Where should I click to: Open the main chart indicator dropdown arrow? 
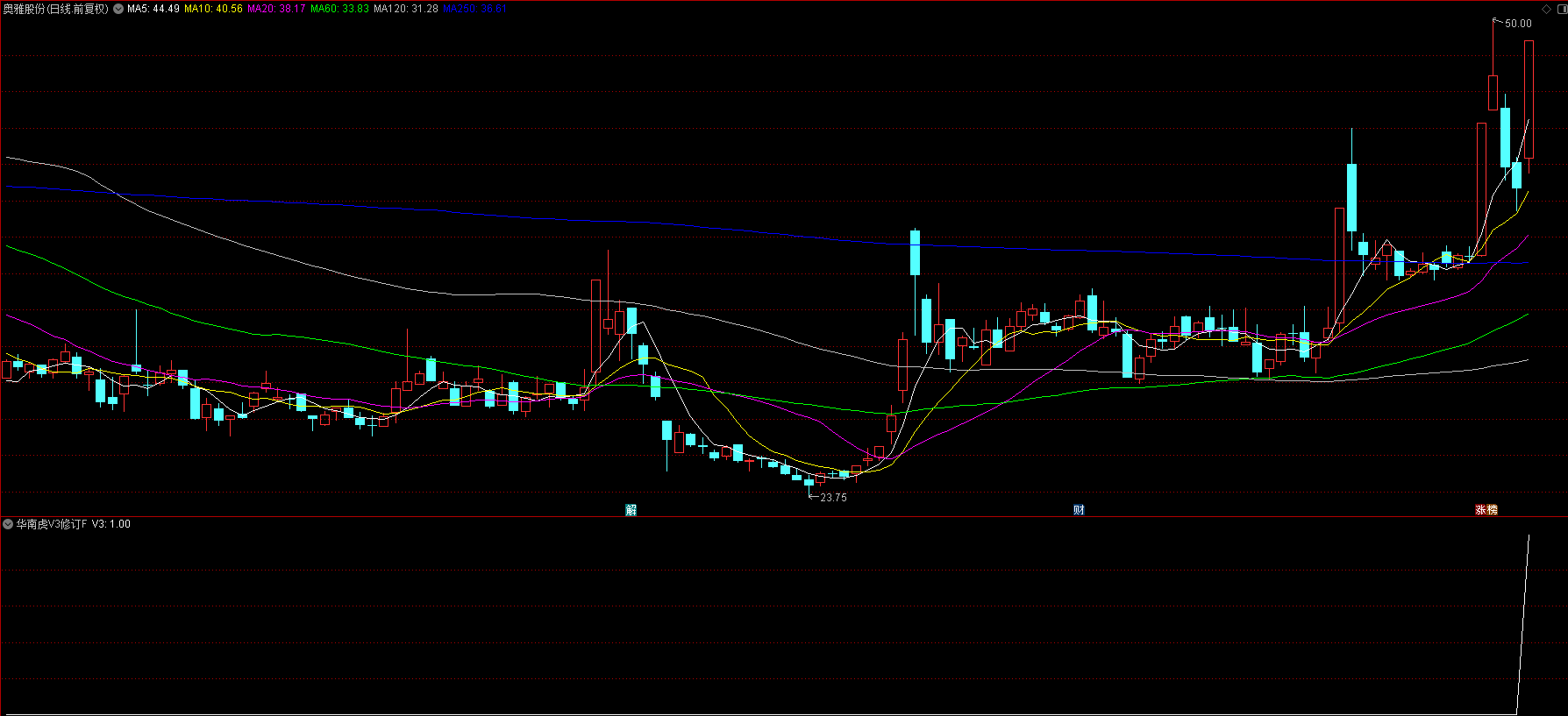click(x=118, y=9)
